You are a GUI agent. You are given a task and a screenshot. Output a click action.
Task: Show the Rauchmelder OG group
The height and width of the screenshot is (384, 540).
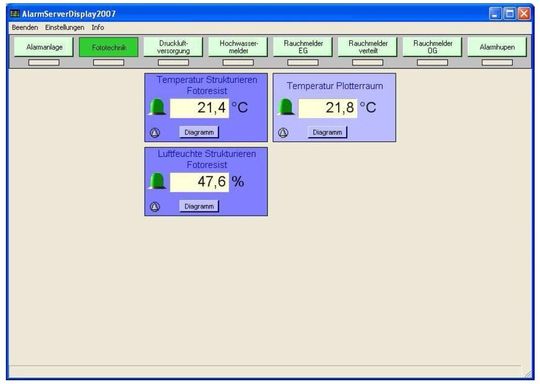pos(432,47)
